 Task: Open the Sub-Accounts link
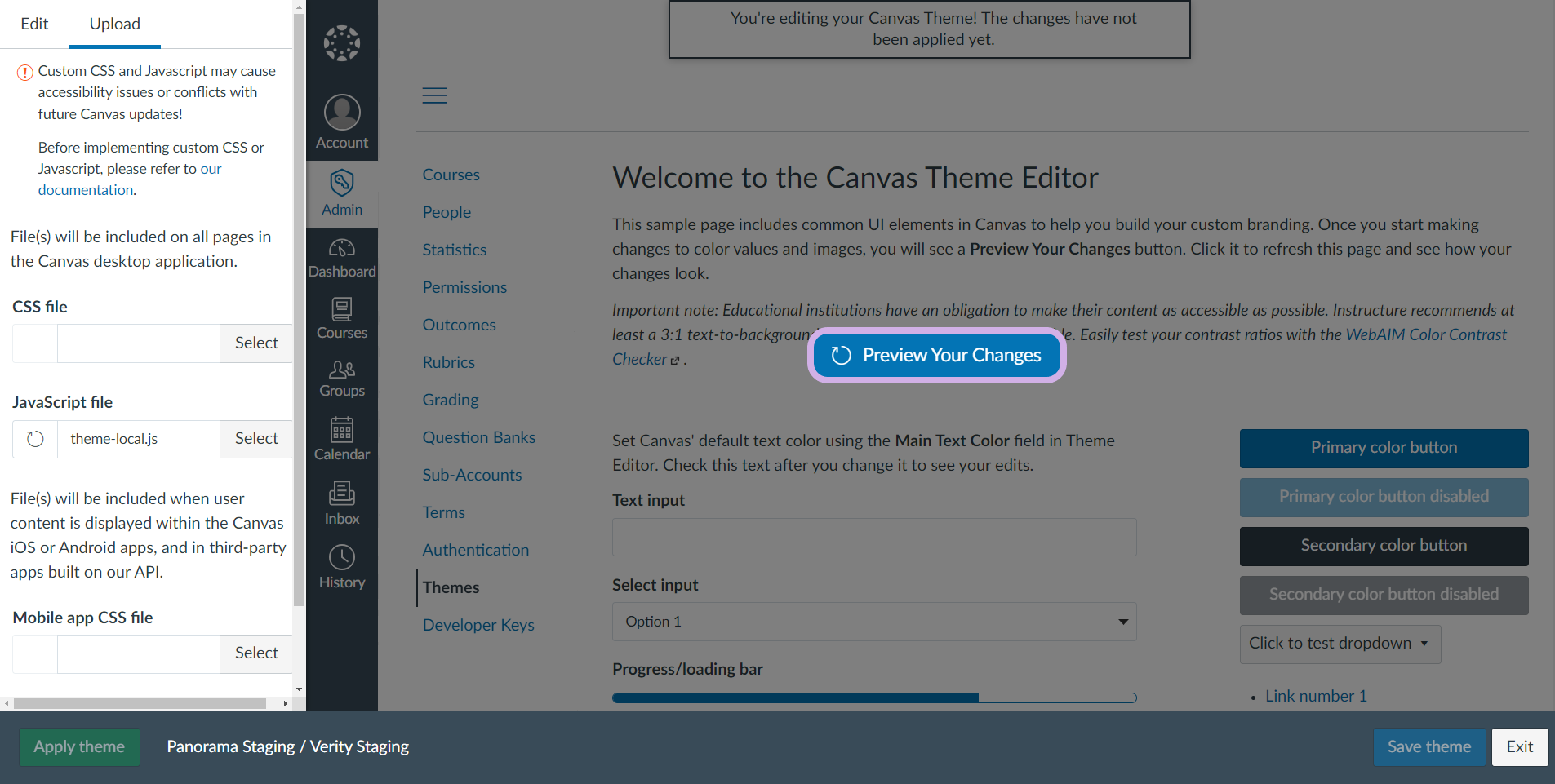[x=472, y=475]
